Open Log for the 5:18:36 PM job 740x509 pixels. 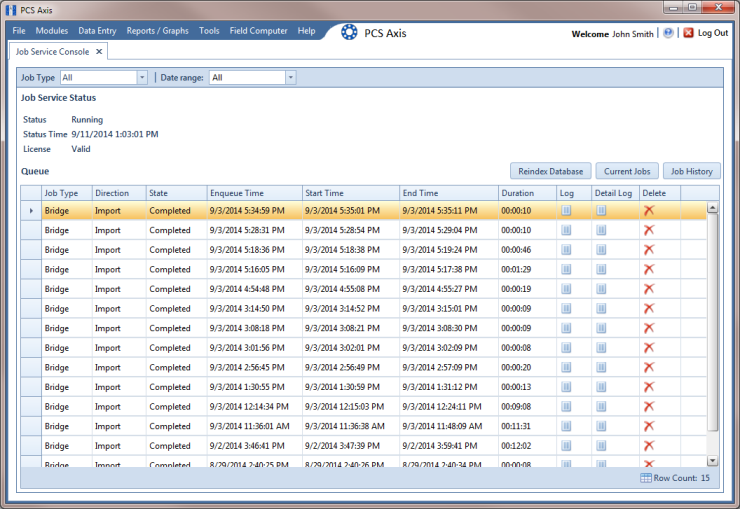(566, 250)
